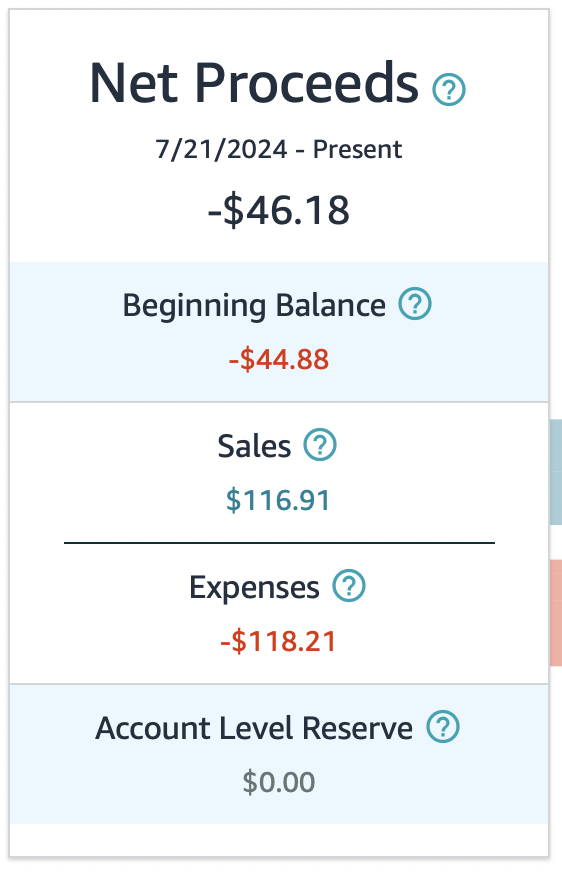The width and height of the screenshot is (562, 872).
Task: Open the Expenses help tooltip icon
Action: (349, 586)
